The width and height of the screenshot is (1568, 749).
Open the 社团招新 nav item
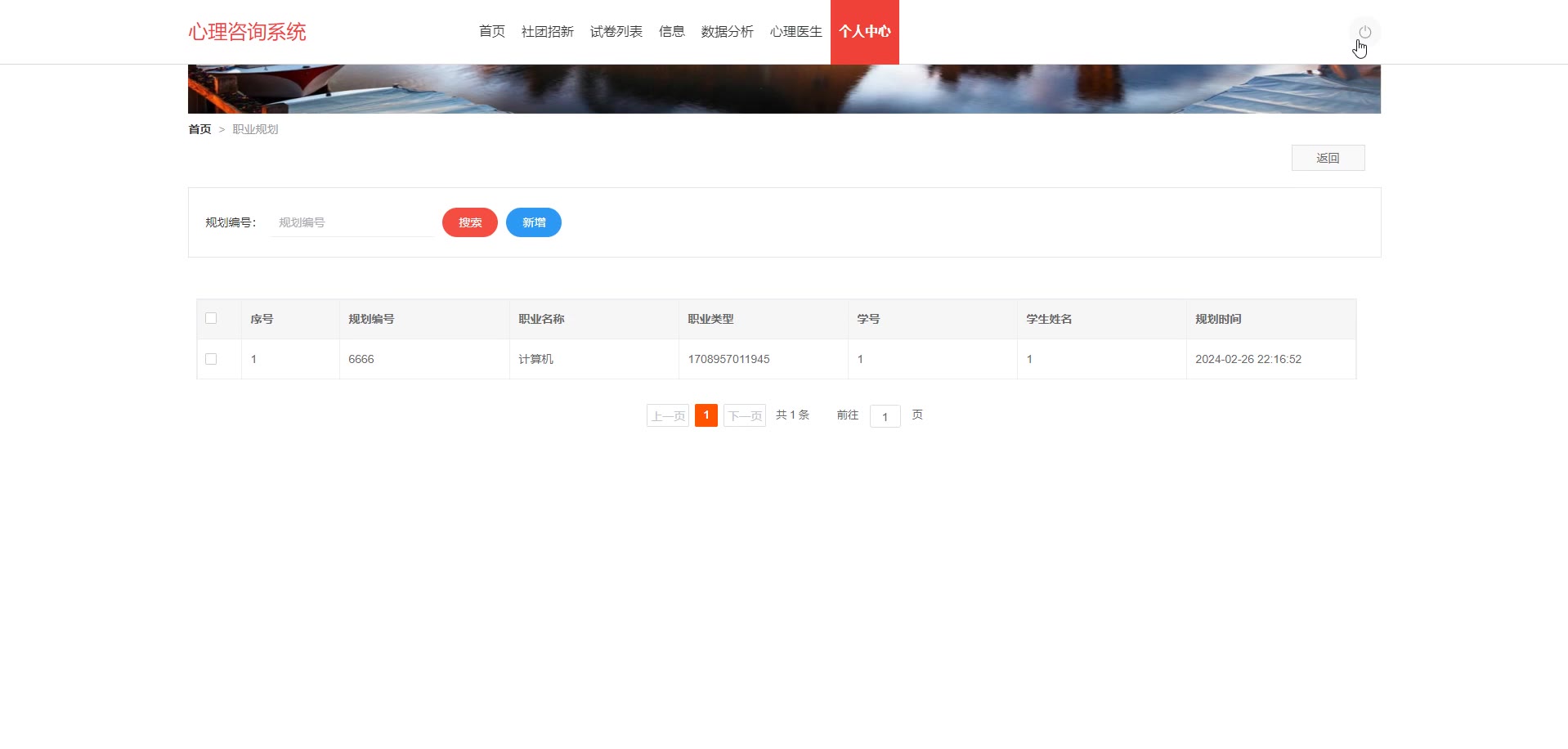[548, 32]
